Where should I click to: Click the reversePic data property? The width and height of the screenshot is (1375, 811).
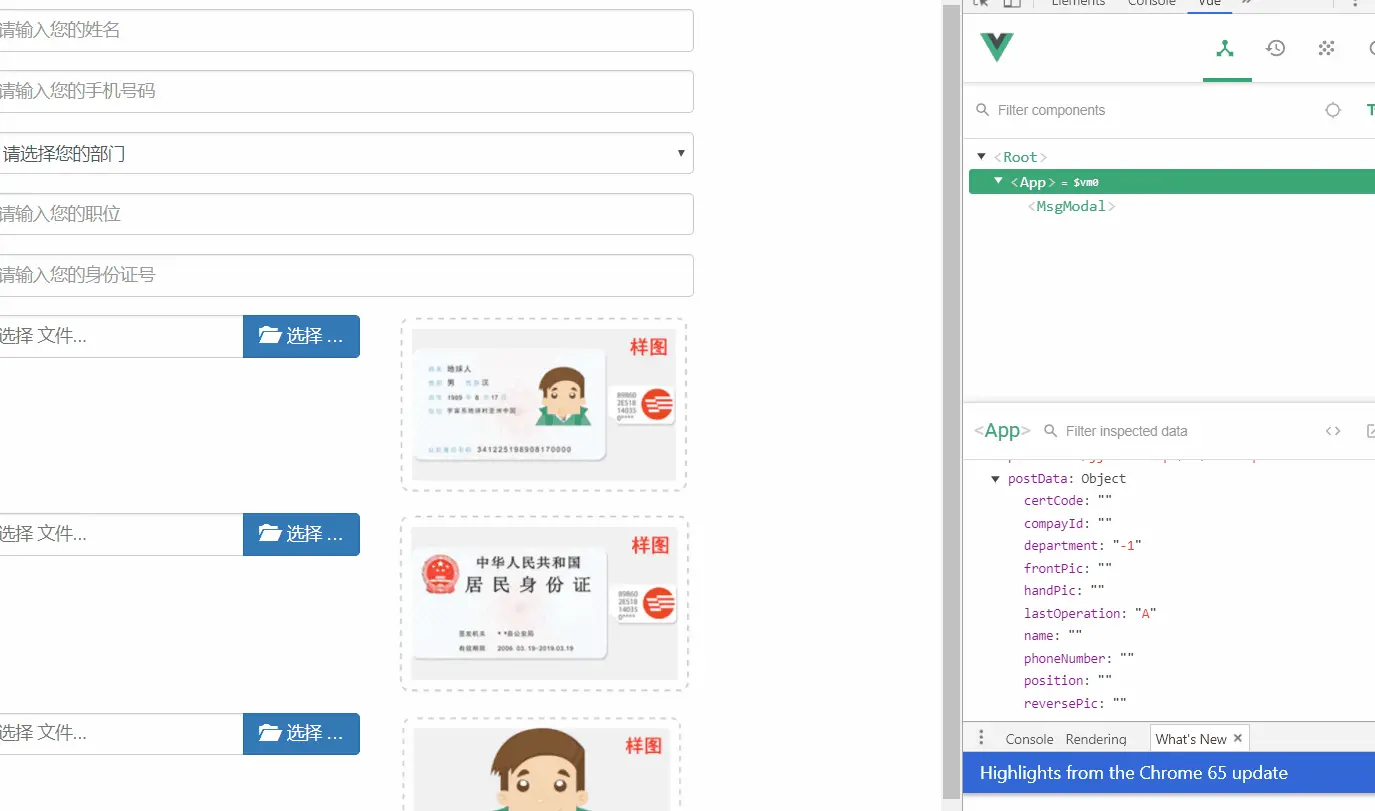point(1075,703)
